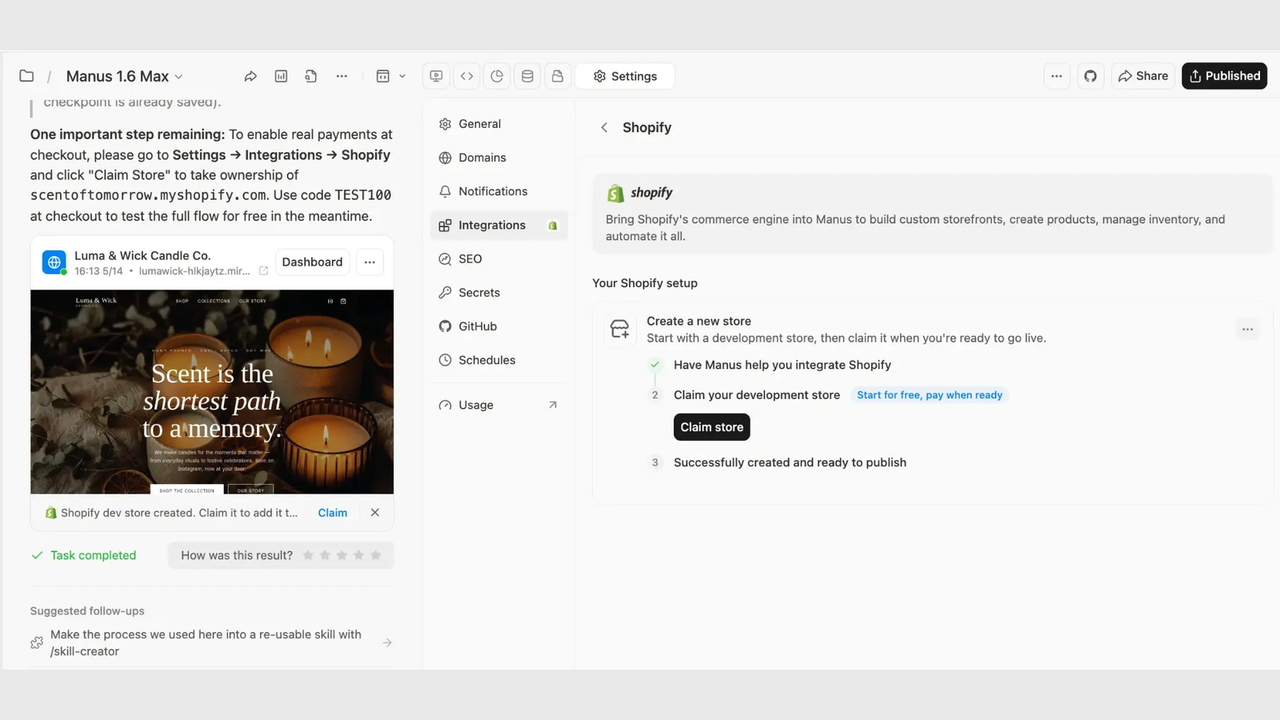
Task: Click the Shopify bag icon in the dev store notice
Action: point(51,513)
